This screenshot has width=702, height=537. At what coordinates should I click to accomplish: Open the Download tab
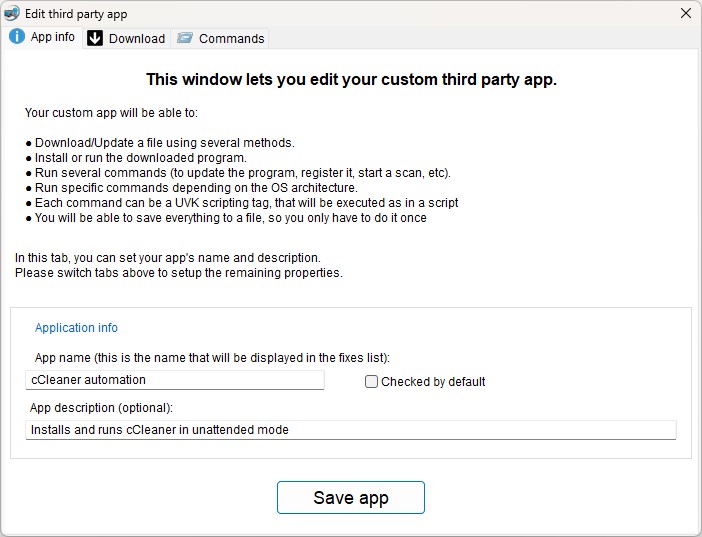(x=126, y=39)
